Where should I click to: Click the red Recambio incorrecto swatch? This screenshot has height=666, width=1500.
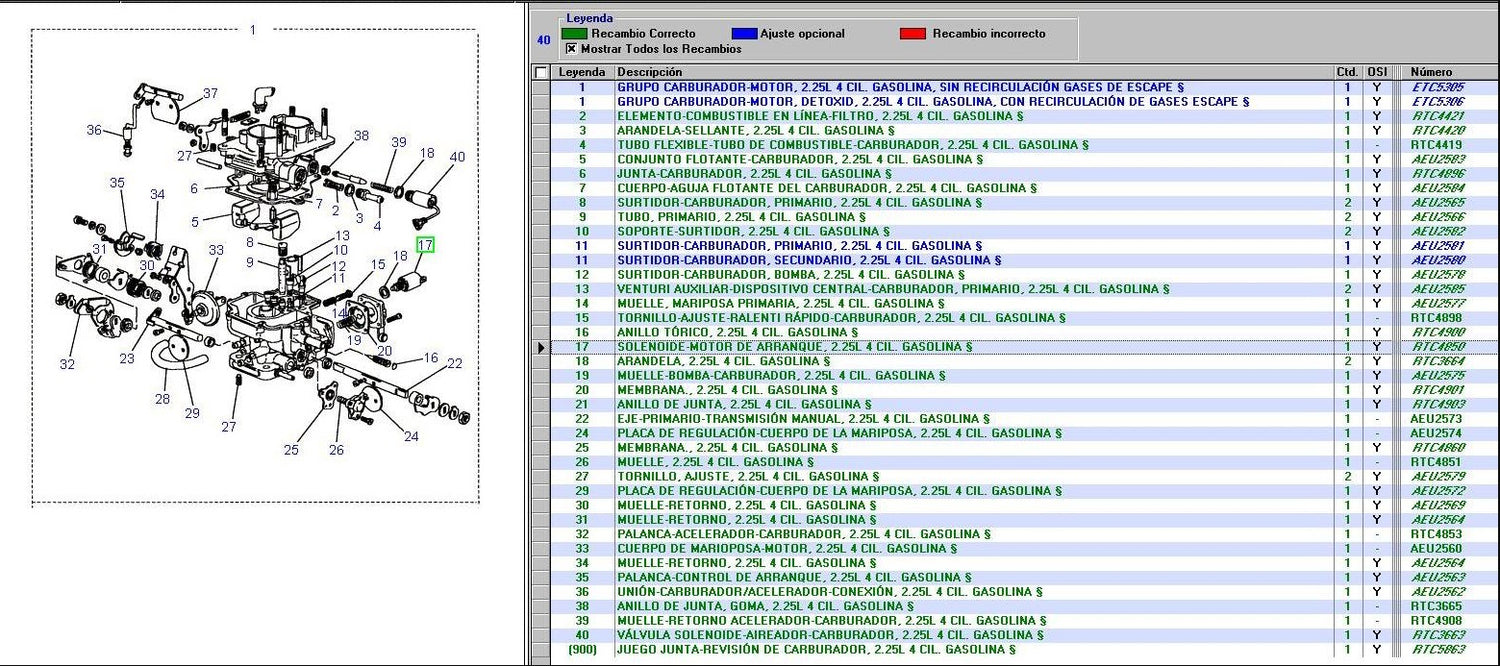tap(912, 34)
